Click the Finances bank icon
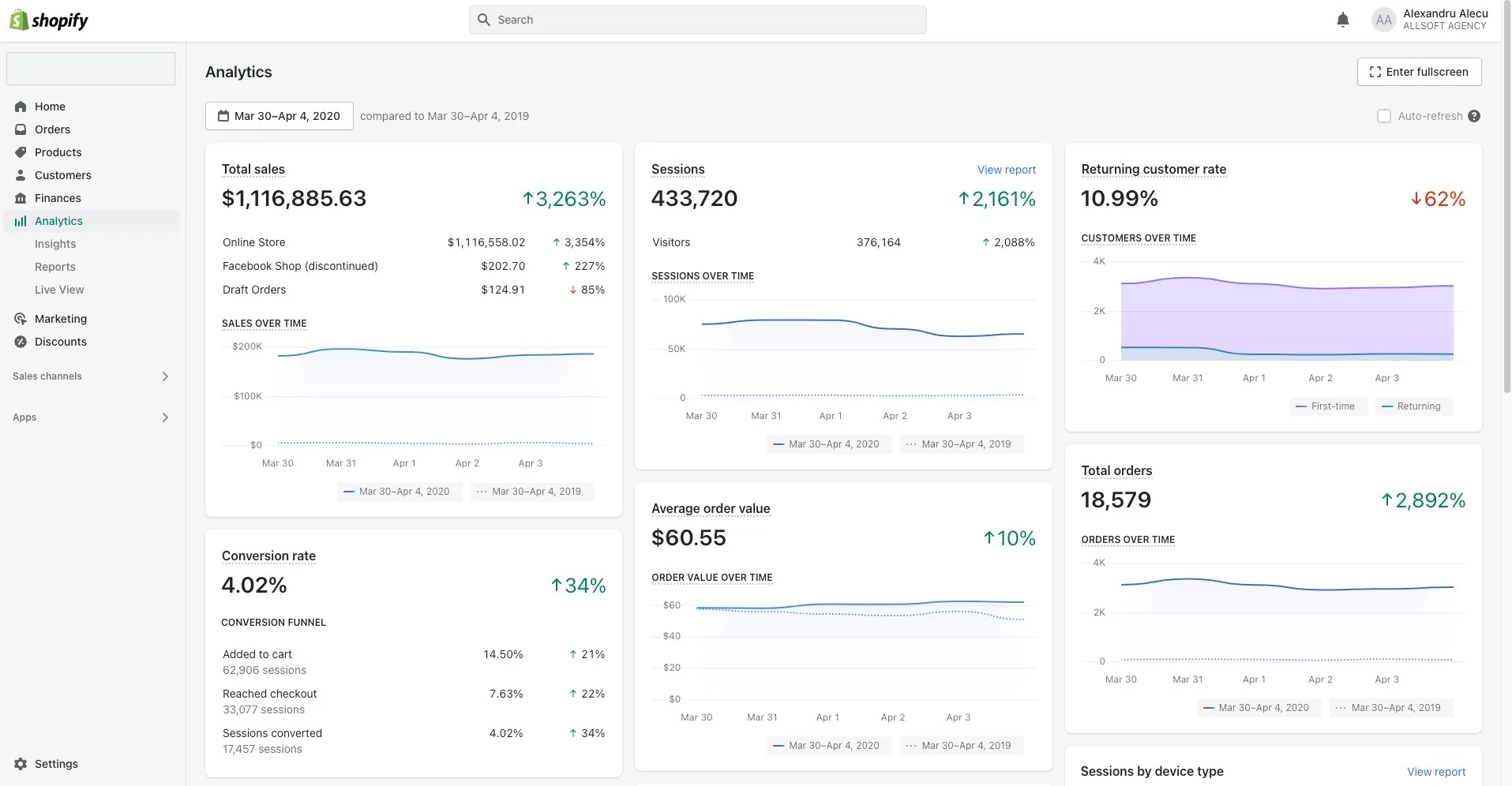The image size is (1512, 786). [21, 198]
